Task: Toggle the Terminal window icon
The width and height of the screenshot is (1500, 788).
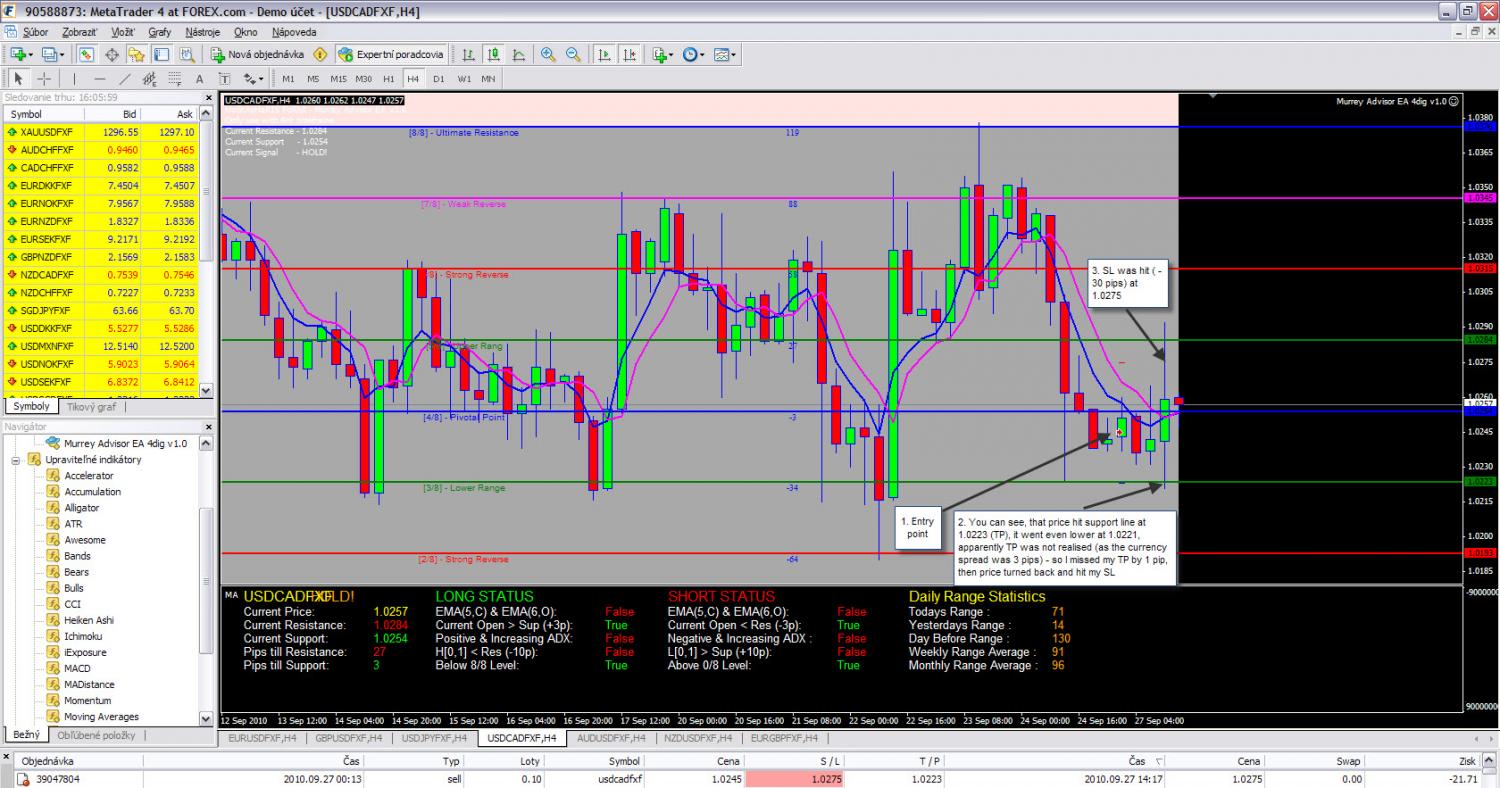Action: [x=161, y=54]
